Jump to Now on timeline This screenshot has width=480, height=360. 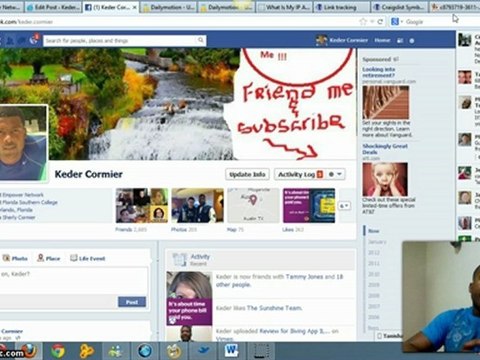click(373, 231)
